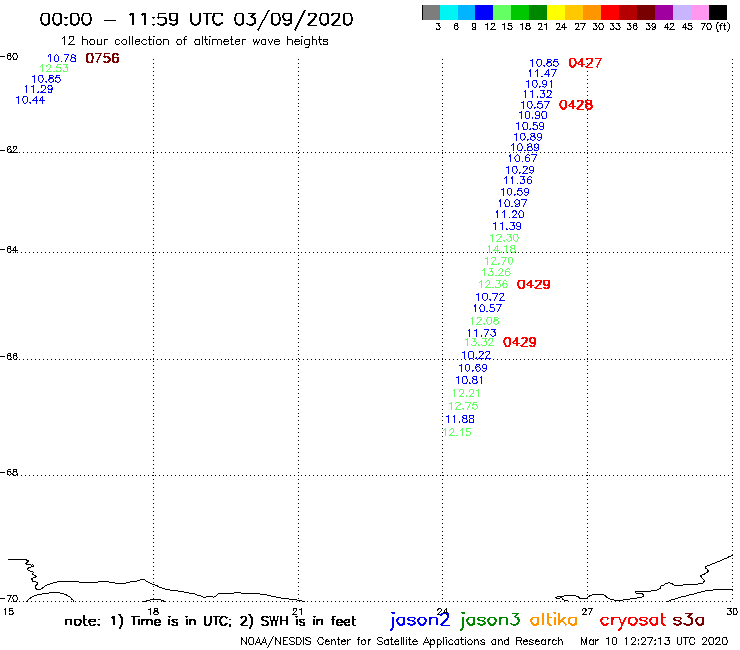Select wave height value 11.73
This screenshot has width=740, height=650.
pyautogui.click(x=481, y=333)
